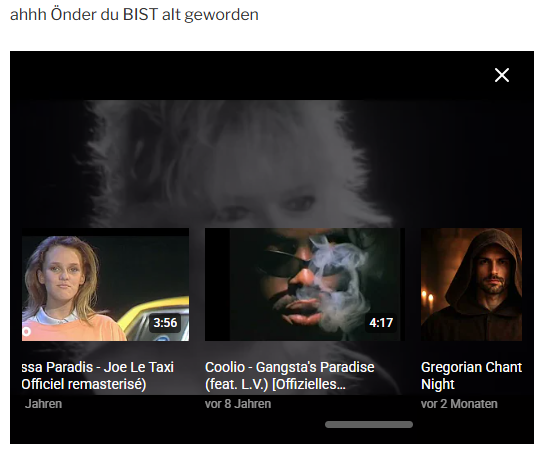
Task: Click the 'Joe Le Taxi' video title
Action: pos(98,376)
